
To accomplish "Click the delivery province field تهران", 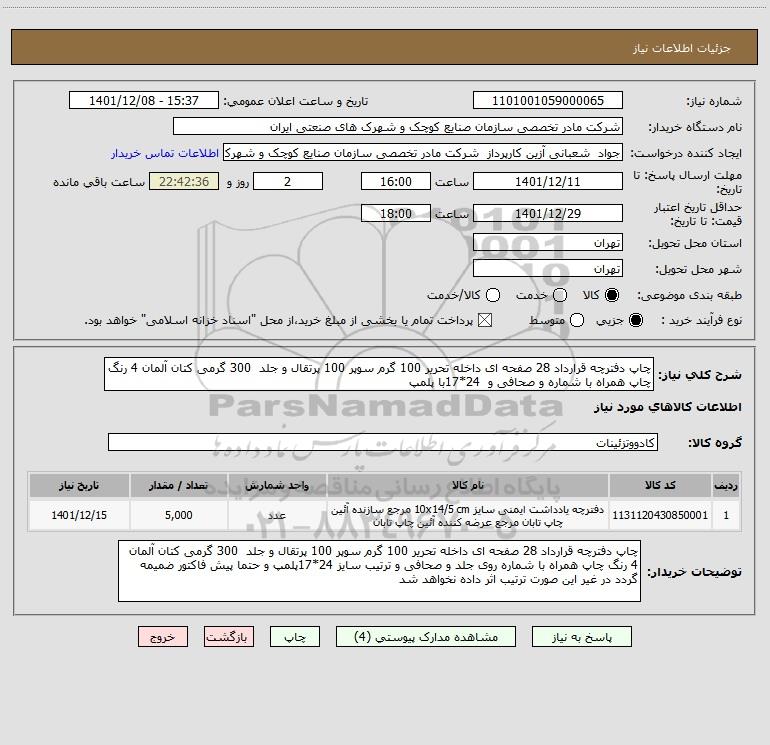I will [x=548, y=243].
